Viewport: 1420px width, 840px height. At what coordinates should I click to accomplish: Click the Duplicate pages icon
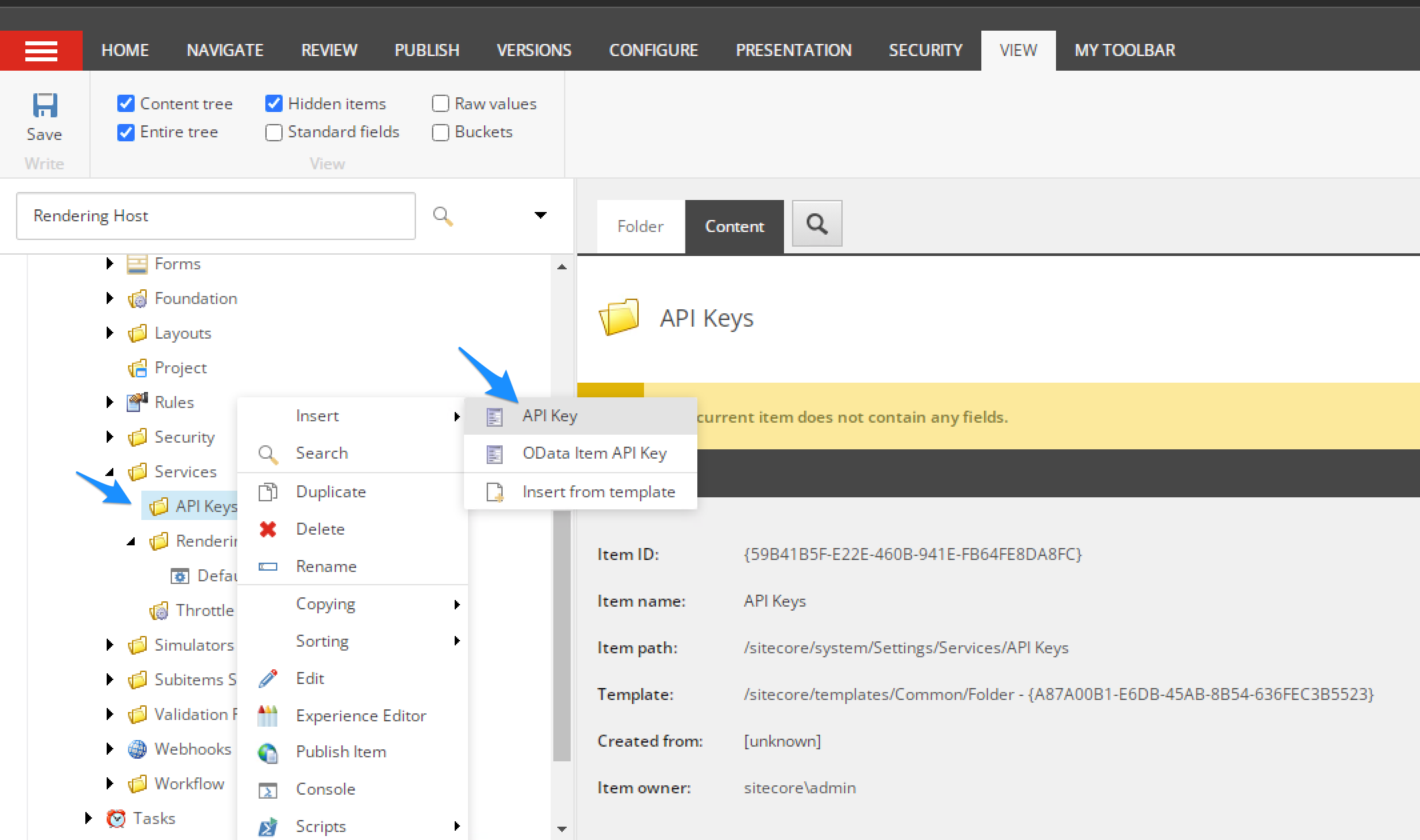click(x=267, y=492)
